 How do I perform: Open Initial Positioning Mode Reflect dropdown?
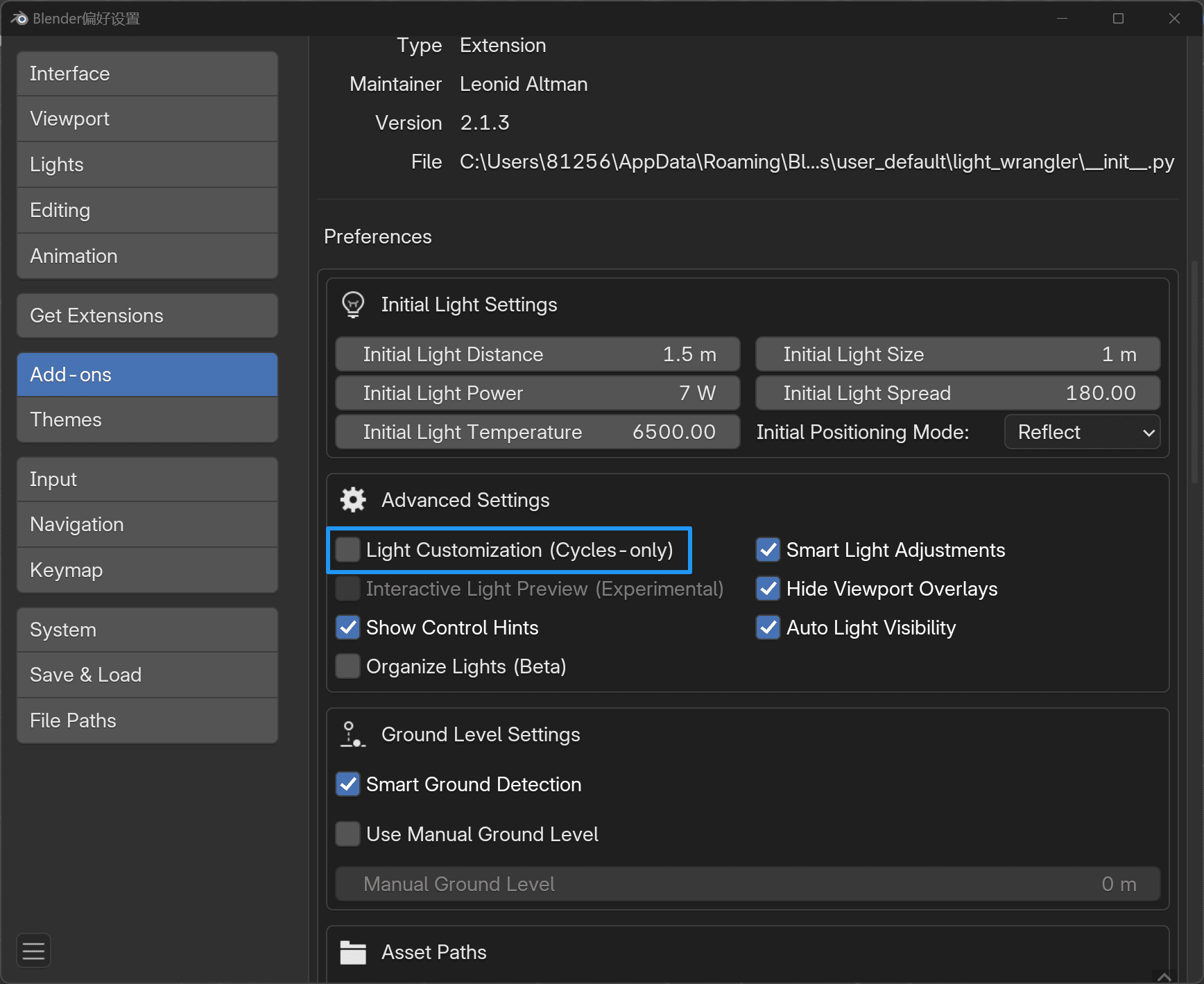(1082, 432)
